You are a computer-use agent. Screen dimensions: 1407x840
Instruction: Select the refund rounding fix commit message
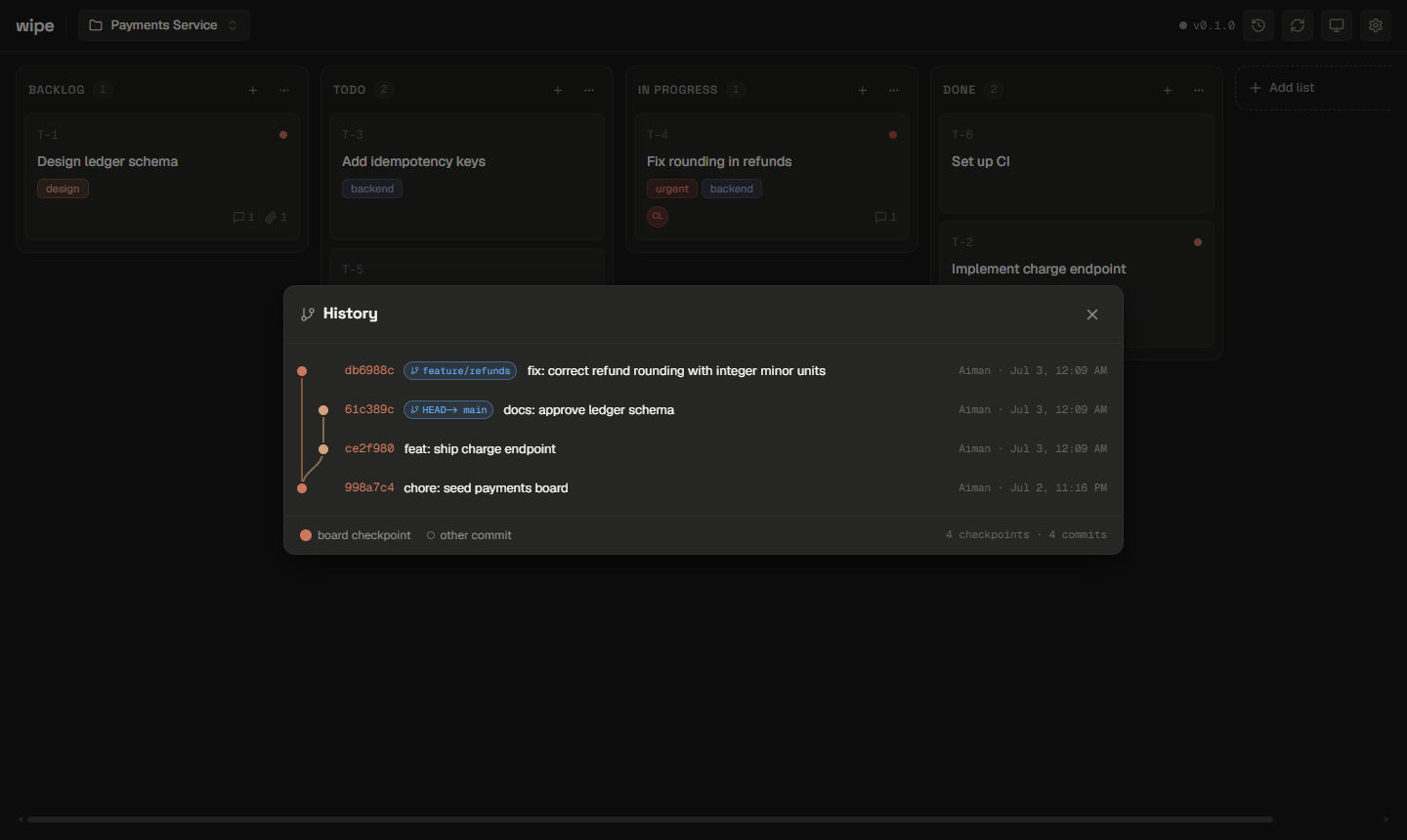pos(676,371)
